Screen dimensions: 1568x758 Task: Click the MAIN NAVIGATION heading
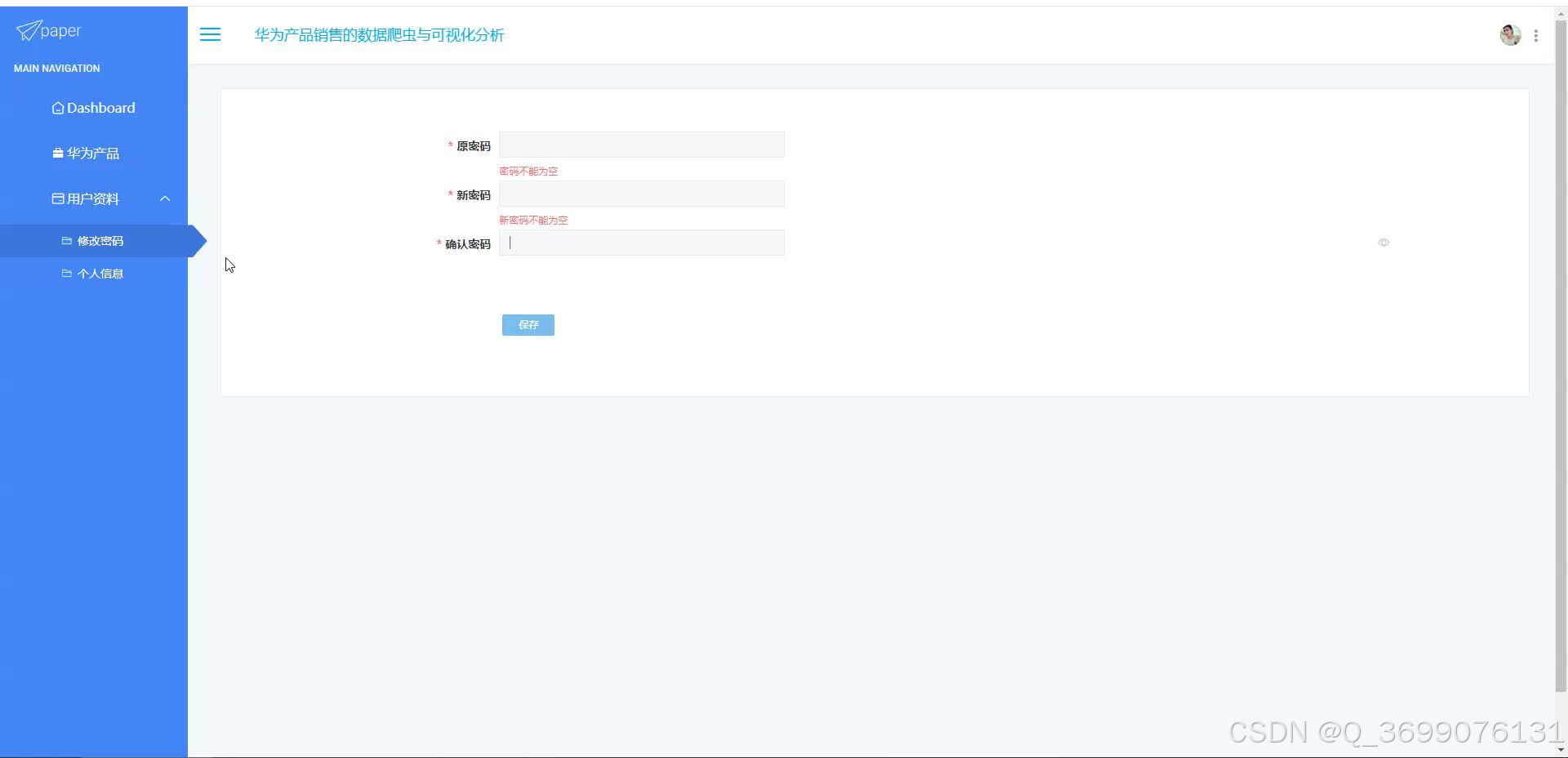(57, 69)
